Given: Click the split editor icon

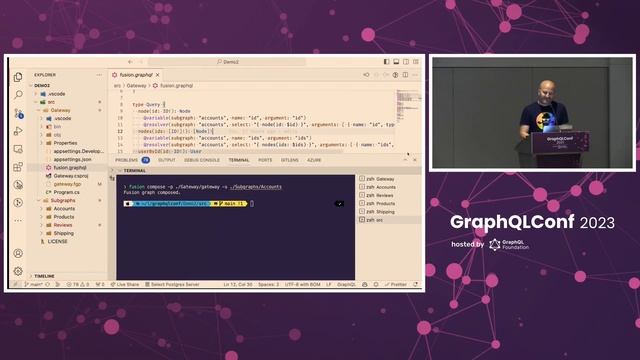Looking at the screenshot, I should (x=405, y=75).
